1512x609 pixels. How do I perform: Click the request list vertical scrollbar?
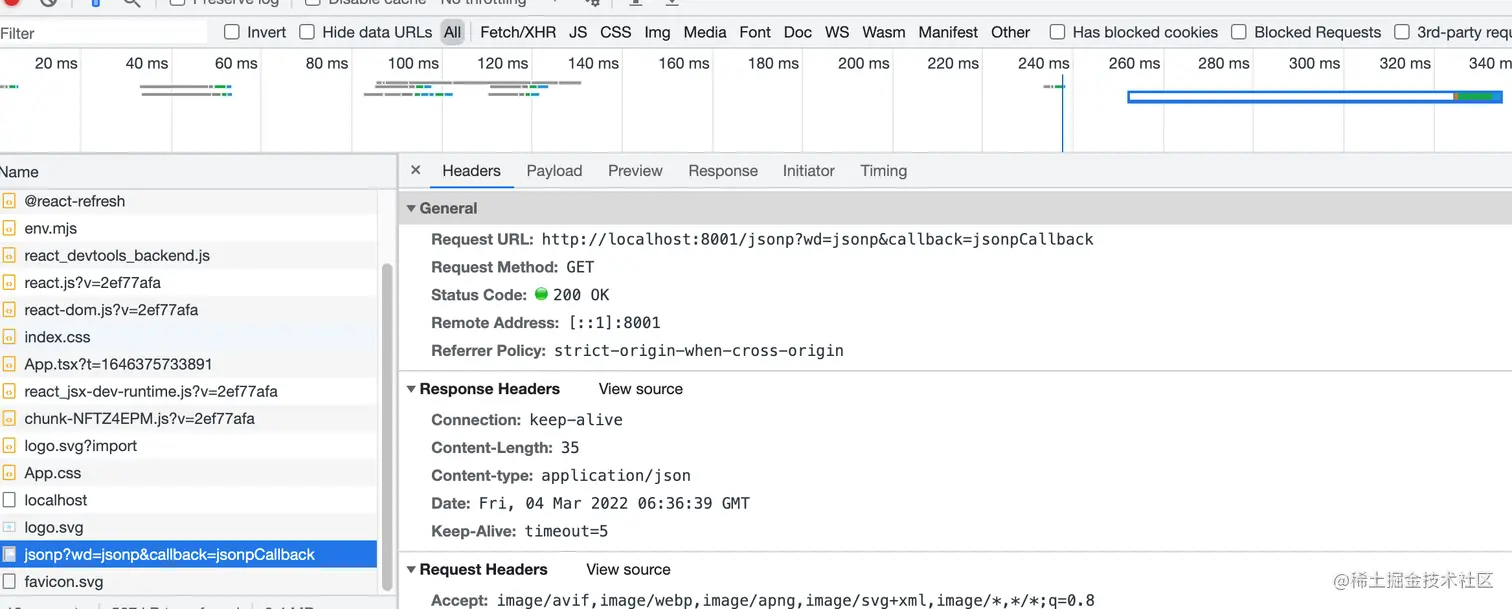(388, 427)
